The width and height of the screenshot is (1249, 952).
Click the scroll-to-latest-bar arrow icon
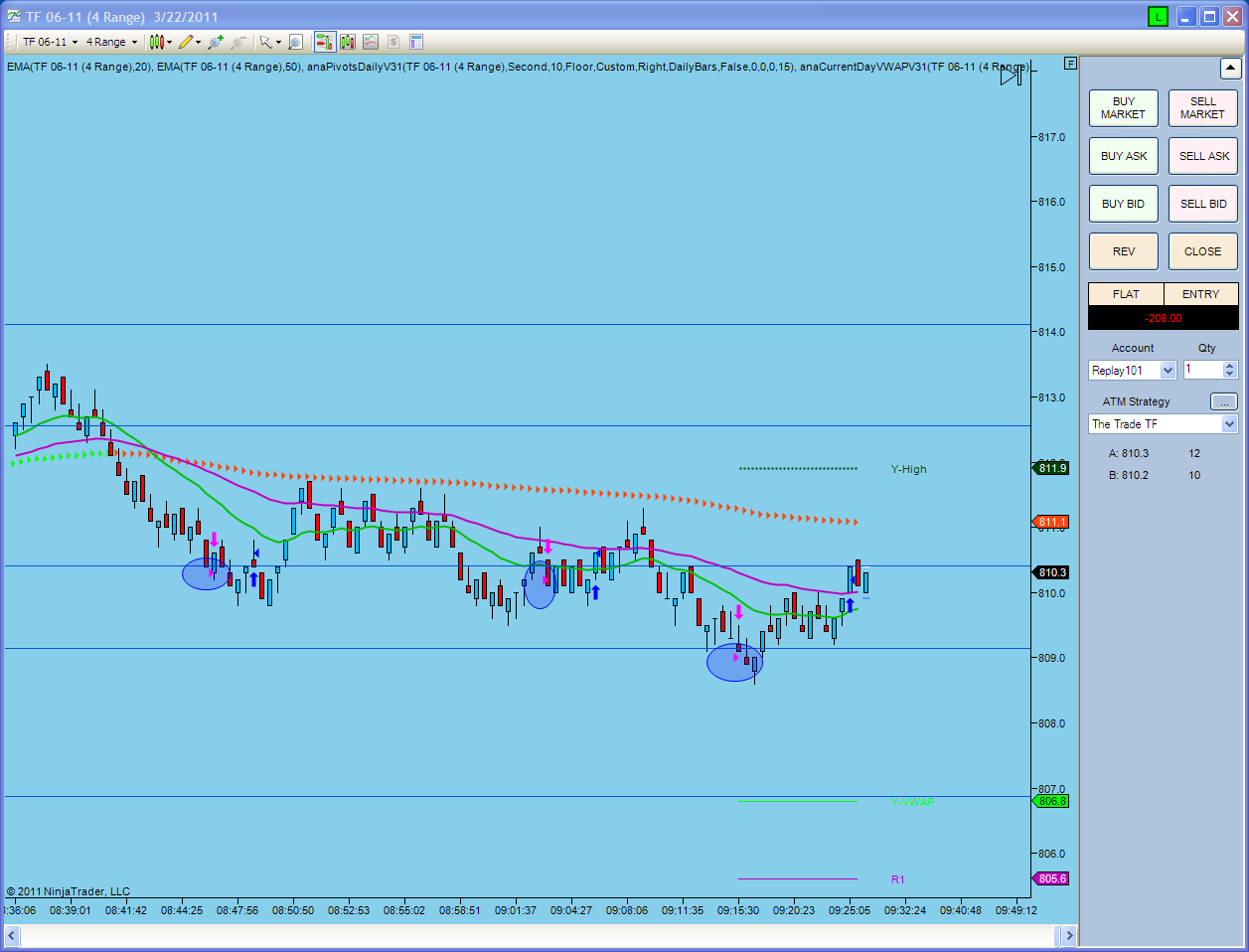click(x=1011, y=76)
